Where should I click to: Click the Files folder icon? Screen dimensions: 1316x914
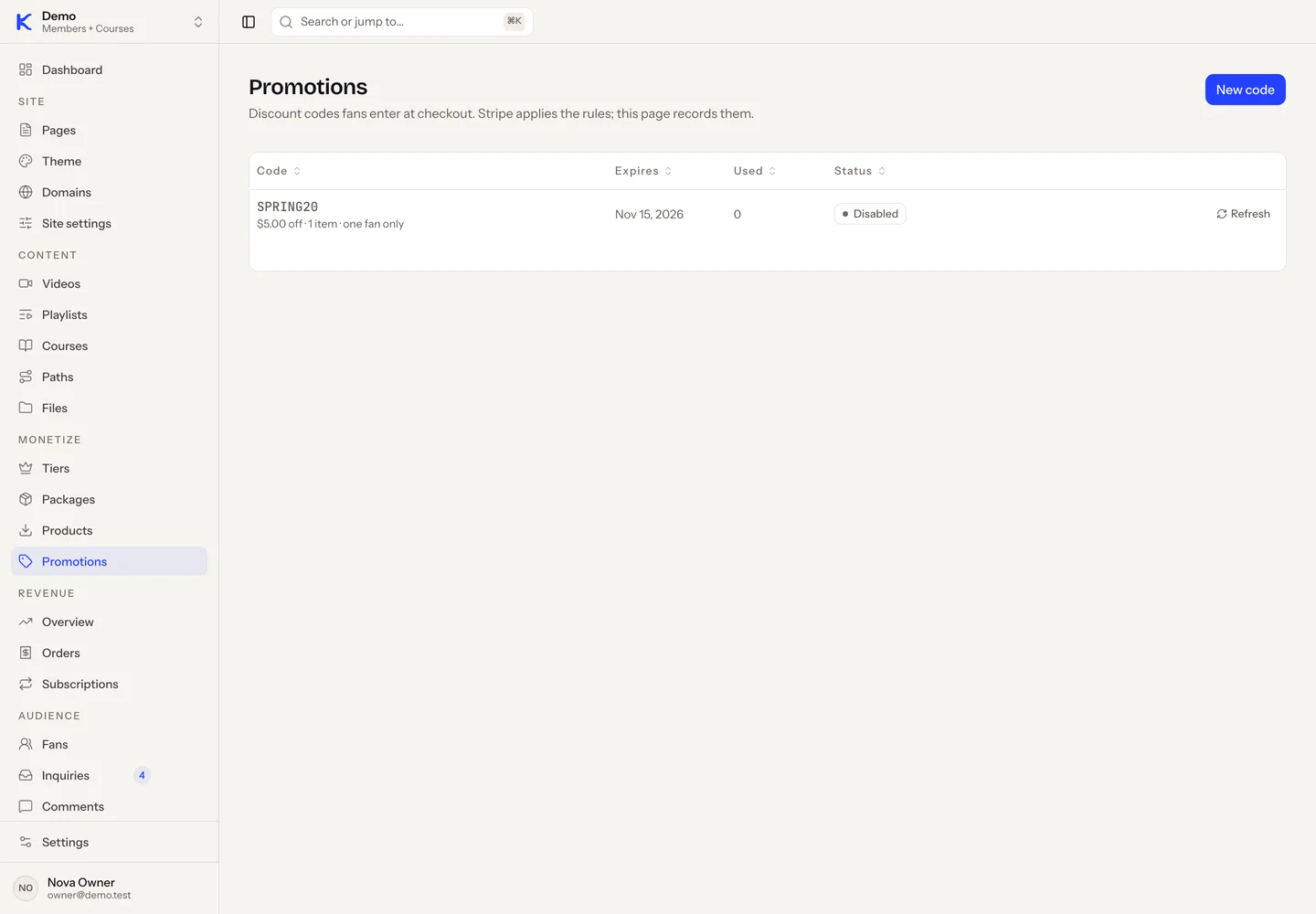pos(26,408)
